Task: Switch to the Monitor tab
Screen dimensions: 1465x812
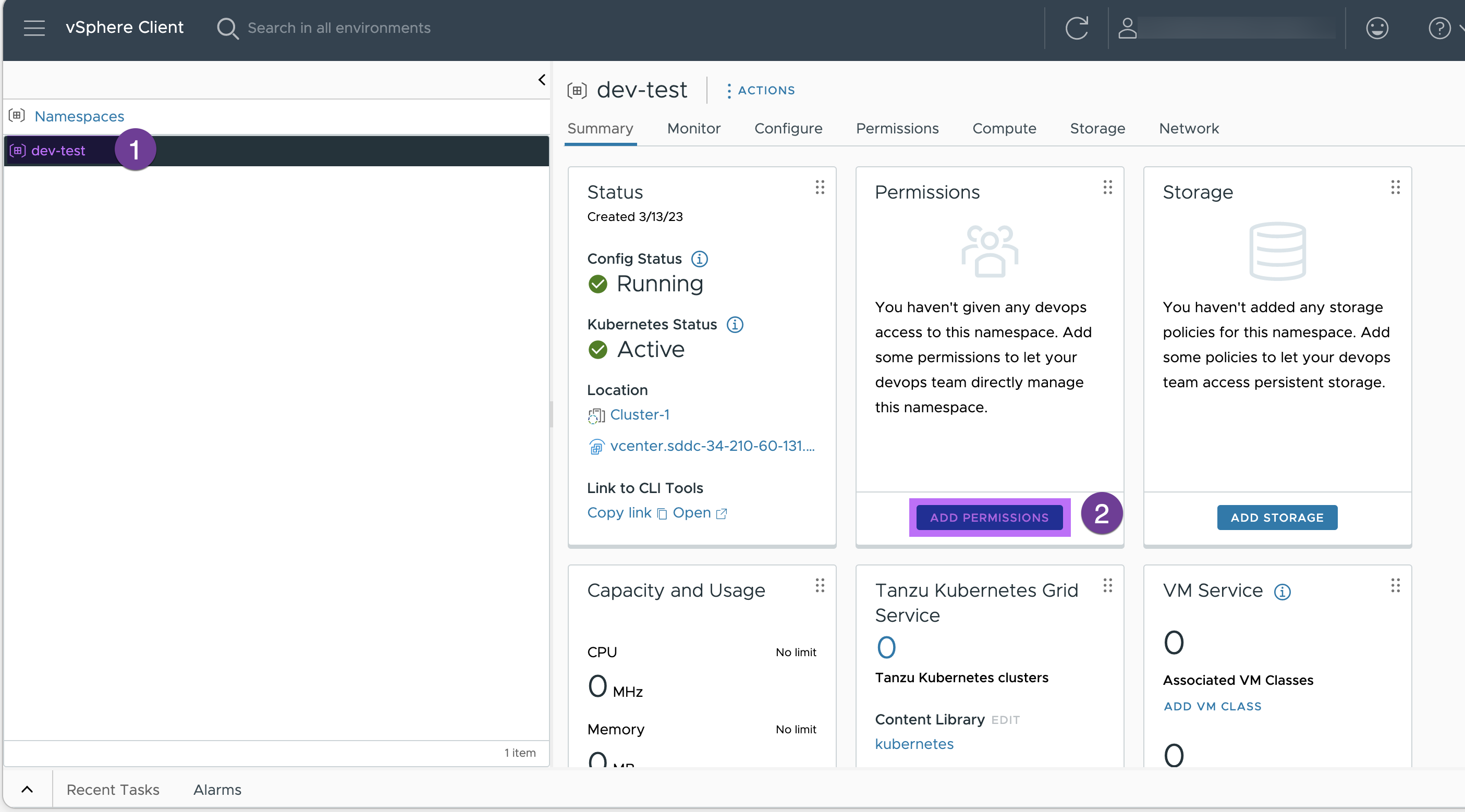Action: (x=694, y=127)
